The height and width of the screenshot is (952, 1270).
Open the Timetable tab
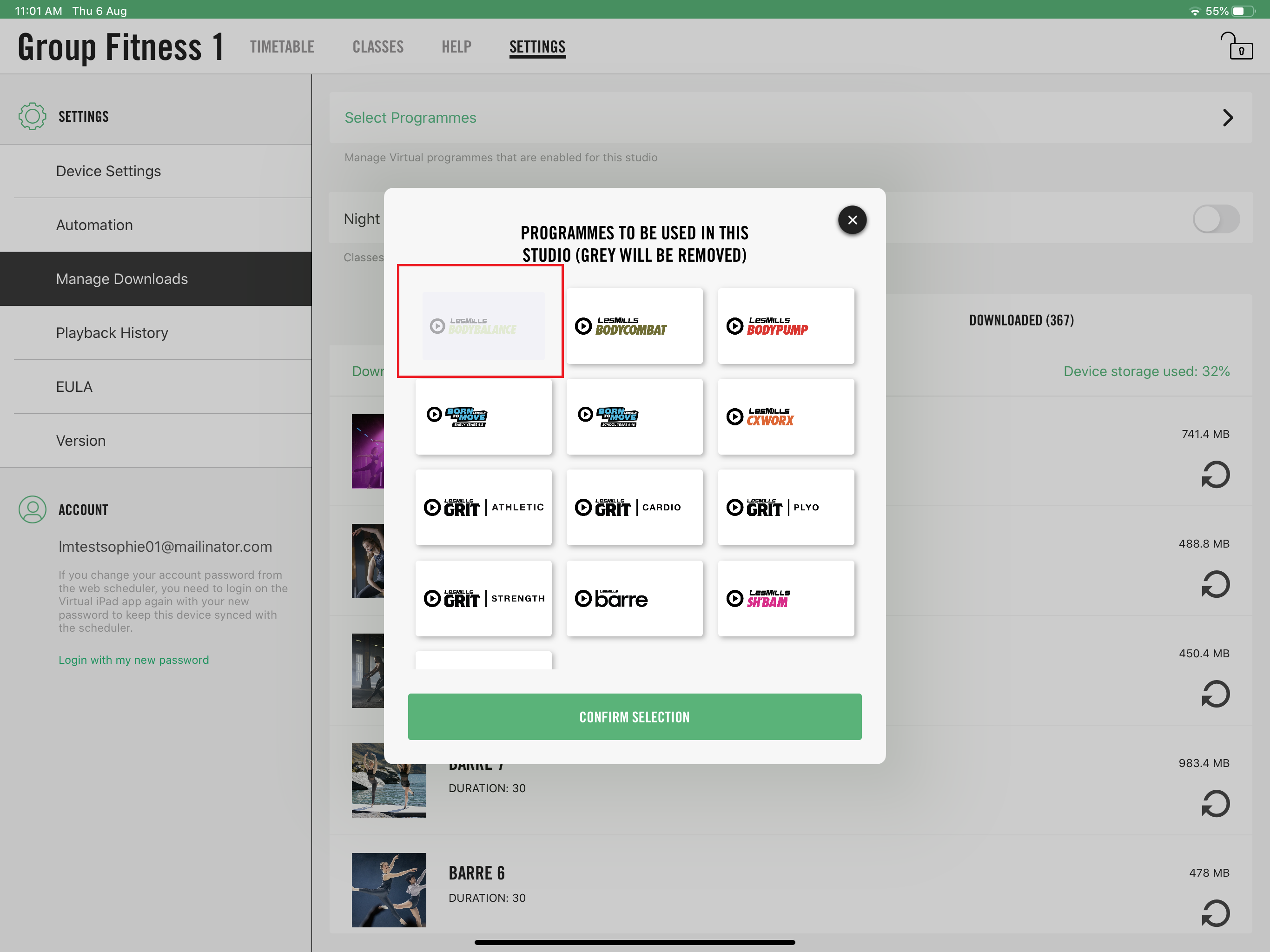point(282,47)
